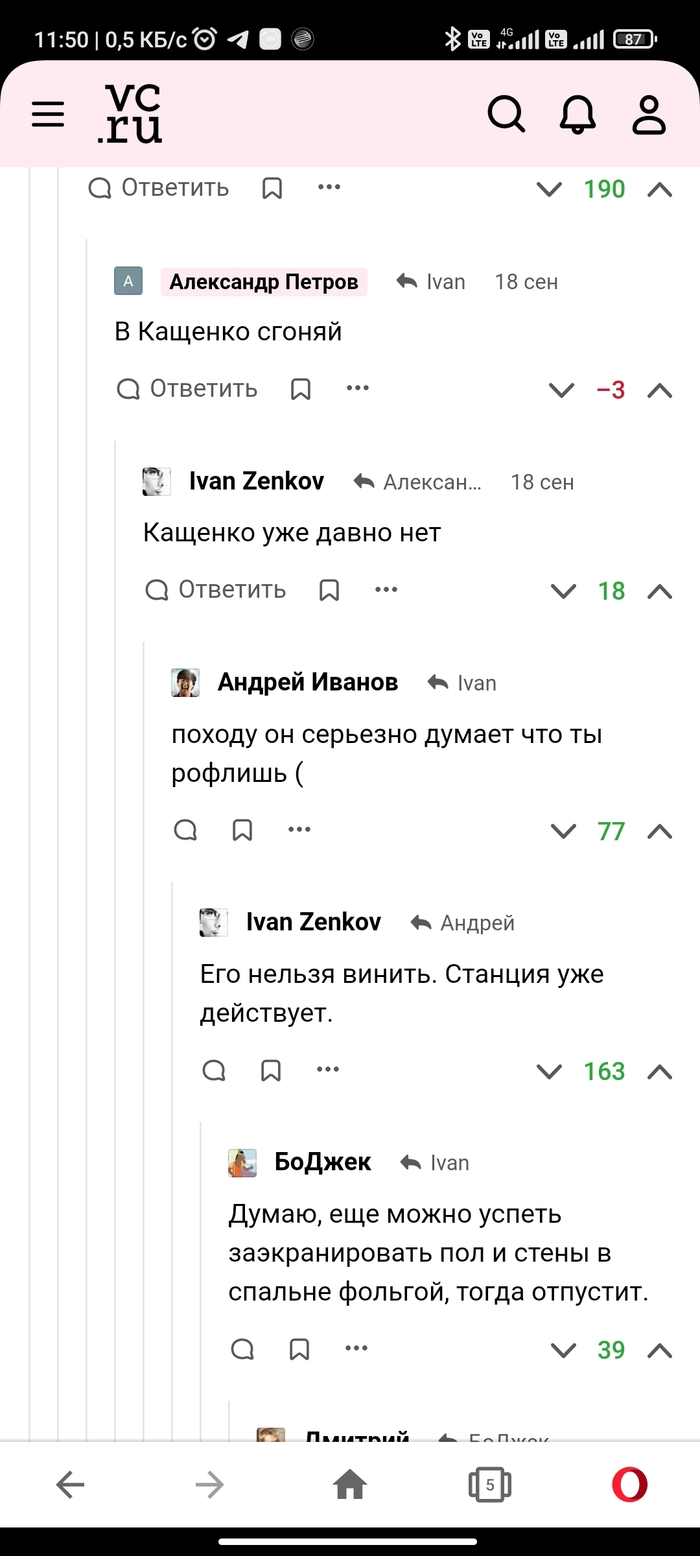
Task: Open Андрей Иванов's profile avatar
Action: click(186, 683)
